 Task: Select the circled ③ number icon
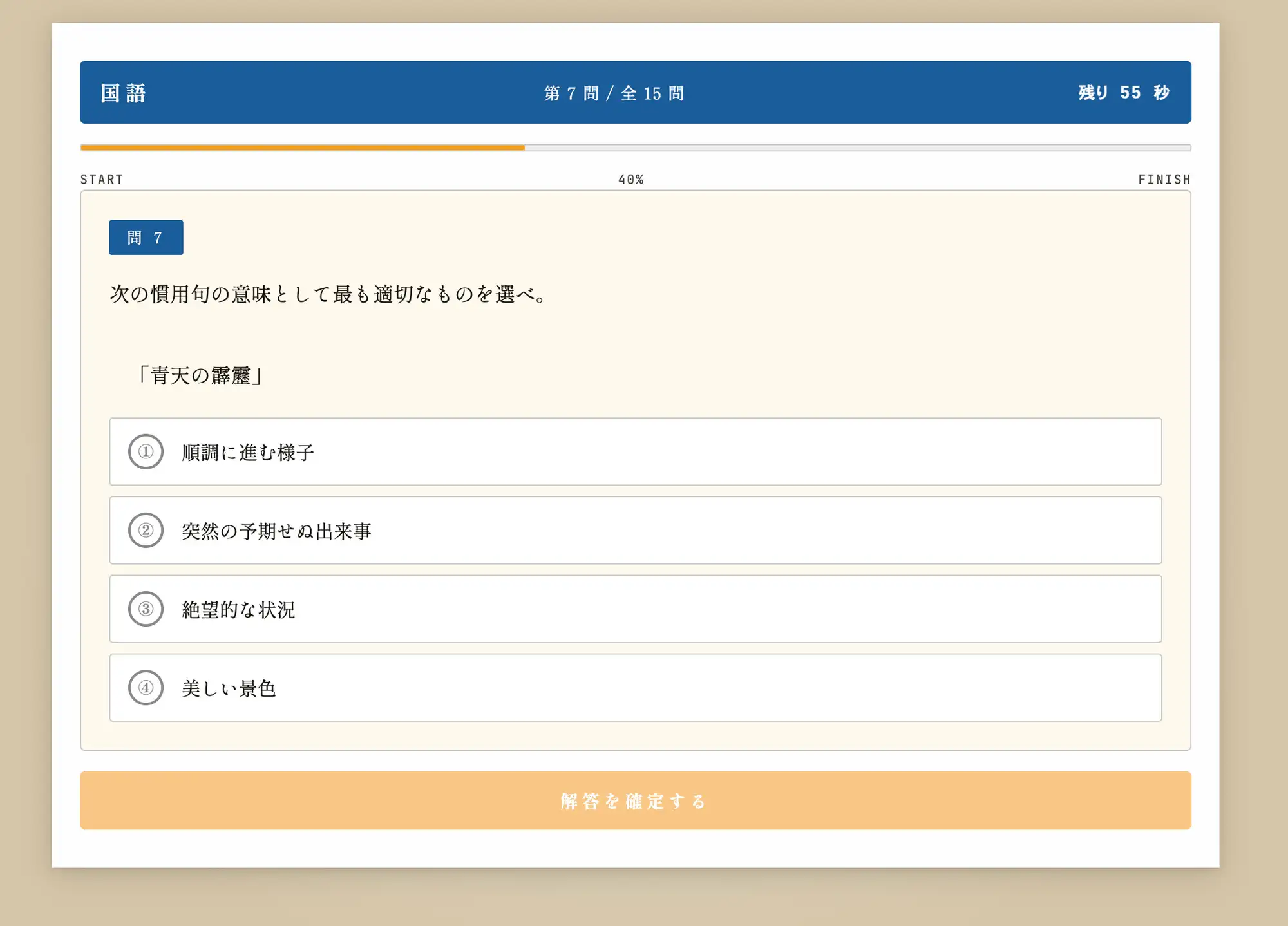(146, 610)
